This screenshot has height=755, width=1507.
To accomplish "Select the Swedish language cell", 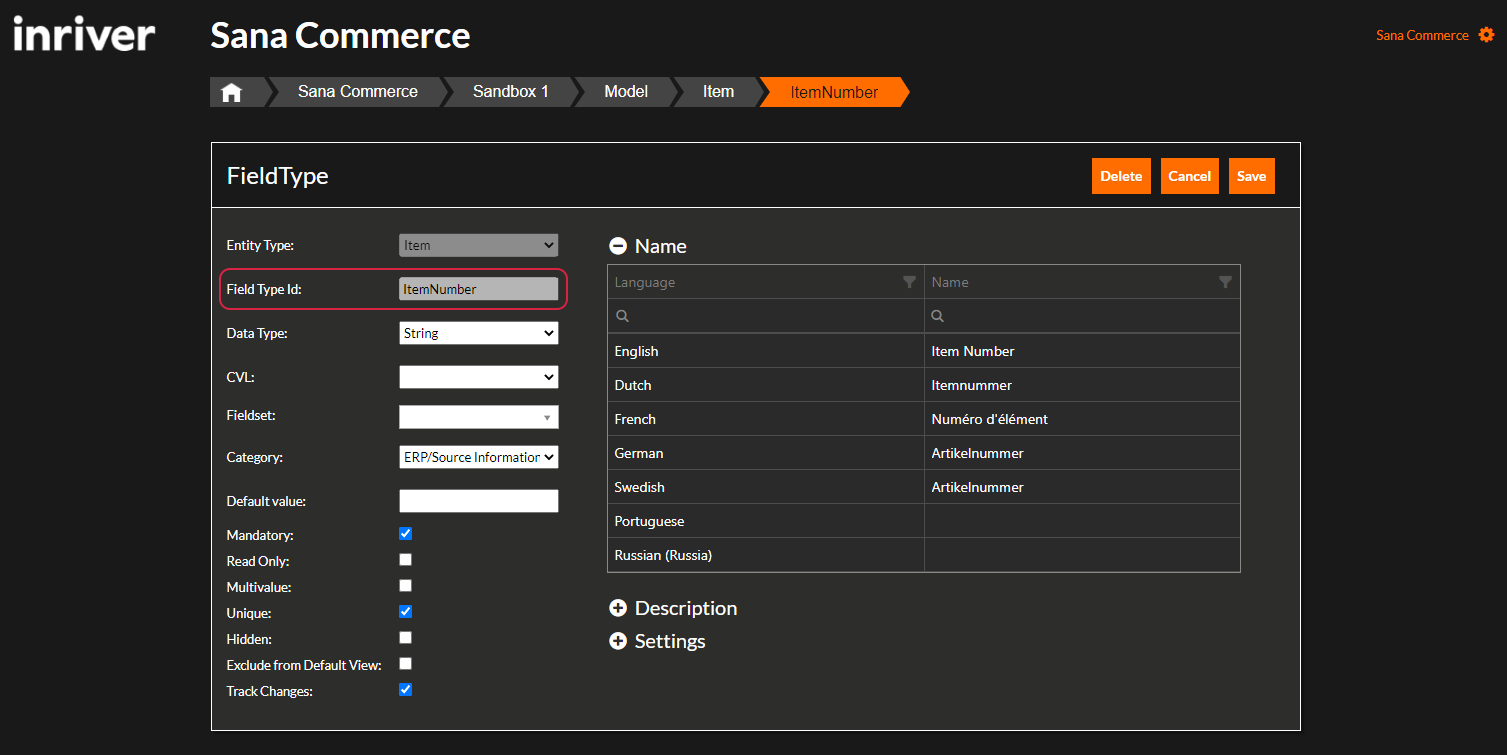I will tap(766, 487).
